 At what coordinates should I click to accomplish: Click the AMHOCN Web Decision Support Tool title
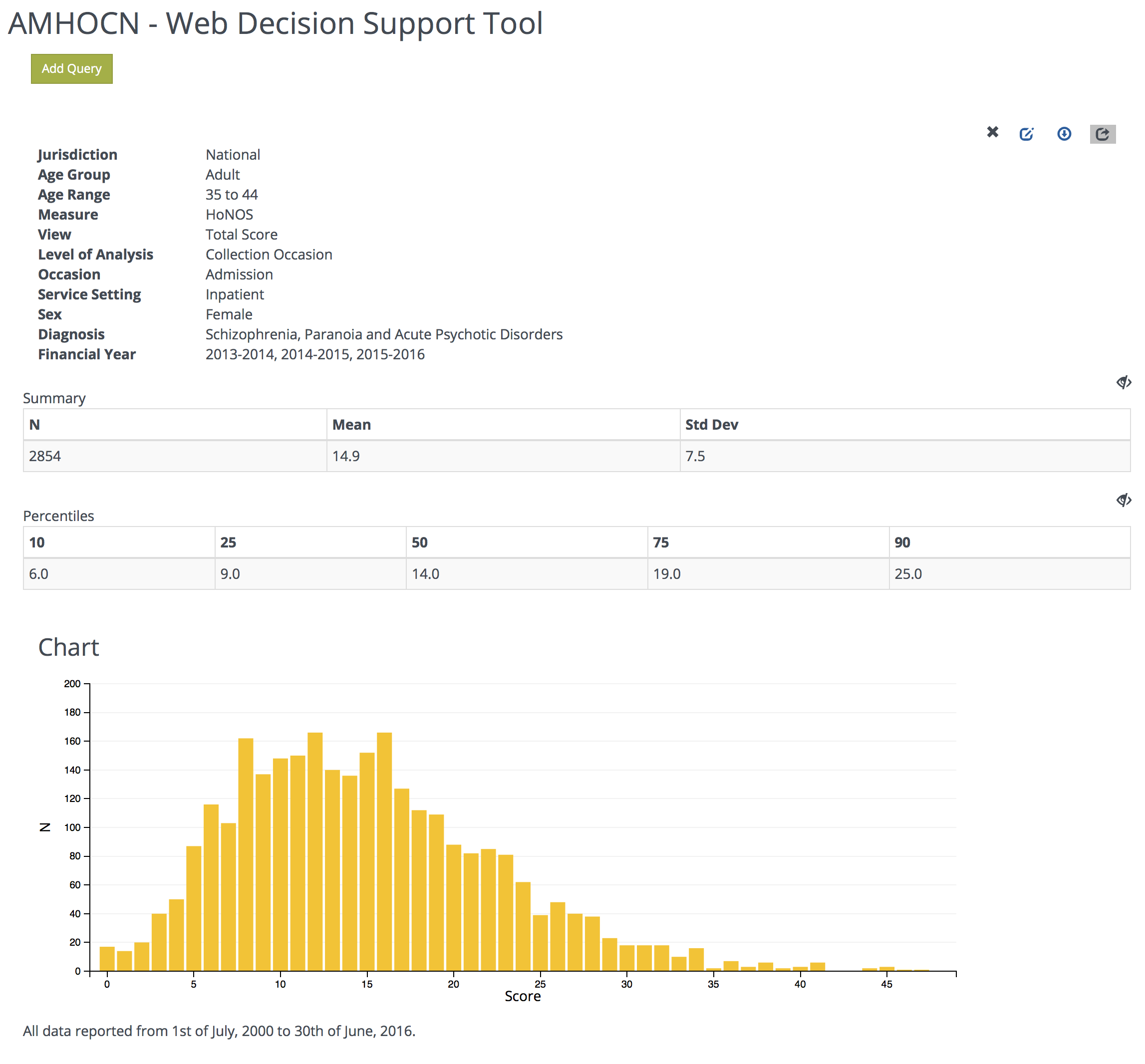pyautogui.click(x=276, y=23)
